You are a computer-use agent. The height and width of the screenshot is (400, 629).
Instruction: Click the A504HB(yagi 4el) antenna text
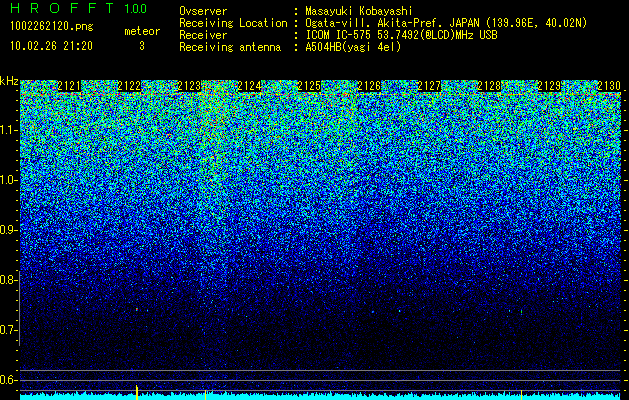[353, 47]
